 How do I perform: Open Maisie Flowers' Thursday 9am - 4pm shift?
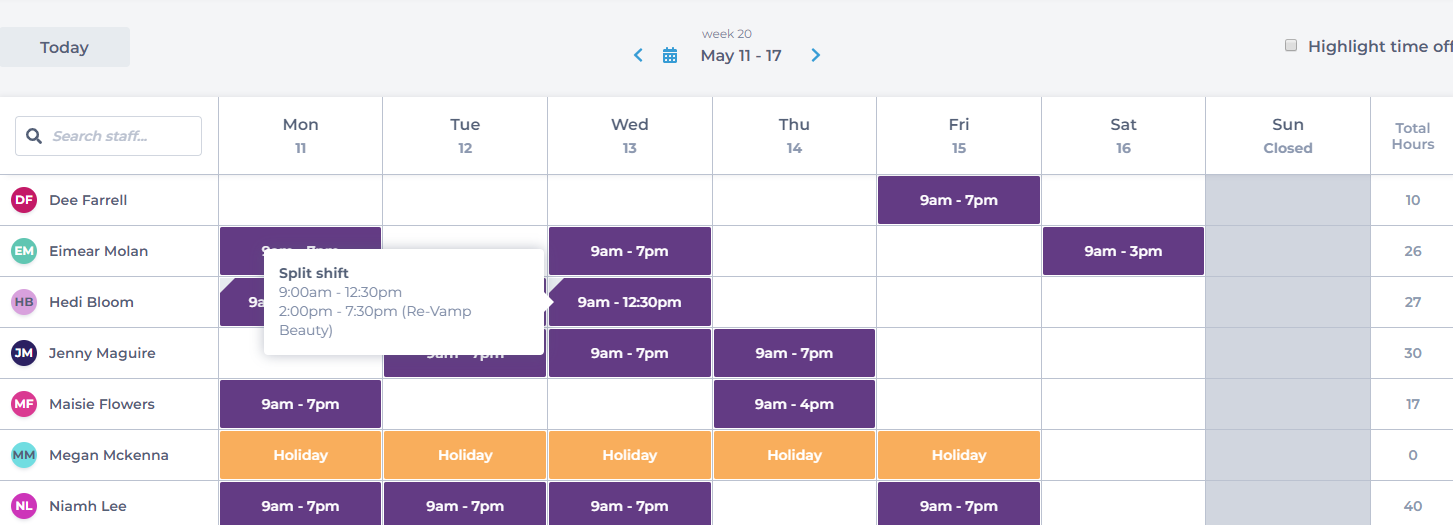[x=794, y=404]
